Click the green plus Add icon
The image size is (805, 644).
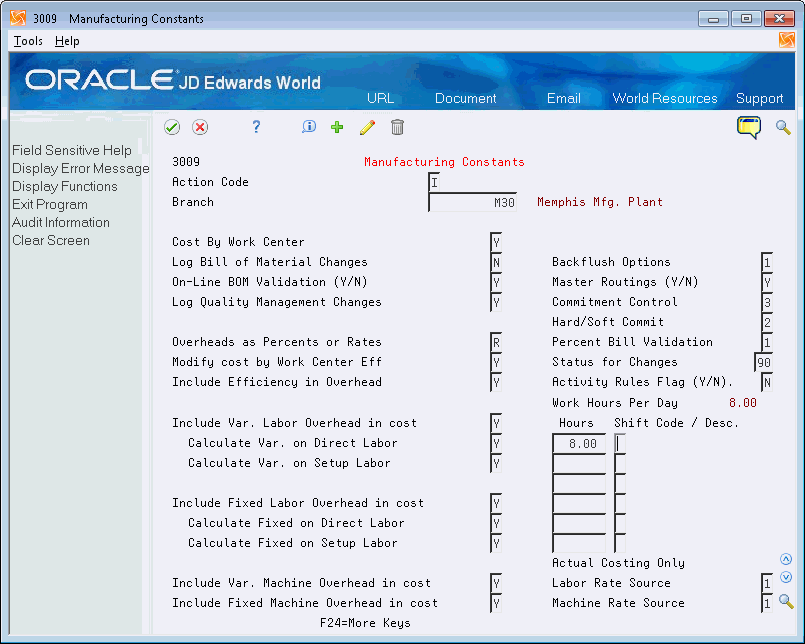(x=337, y=127)
